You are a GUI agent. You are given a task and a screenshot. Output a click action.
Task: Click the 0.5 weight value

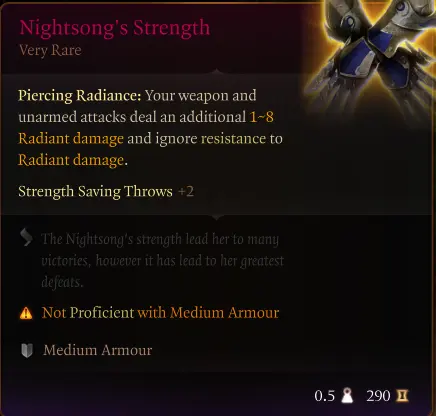pyautogui.click(x=324, y=396)
